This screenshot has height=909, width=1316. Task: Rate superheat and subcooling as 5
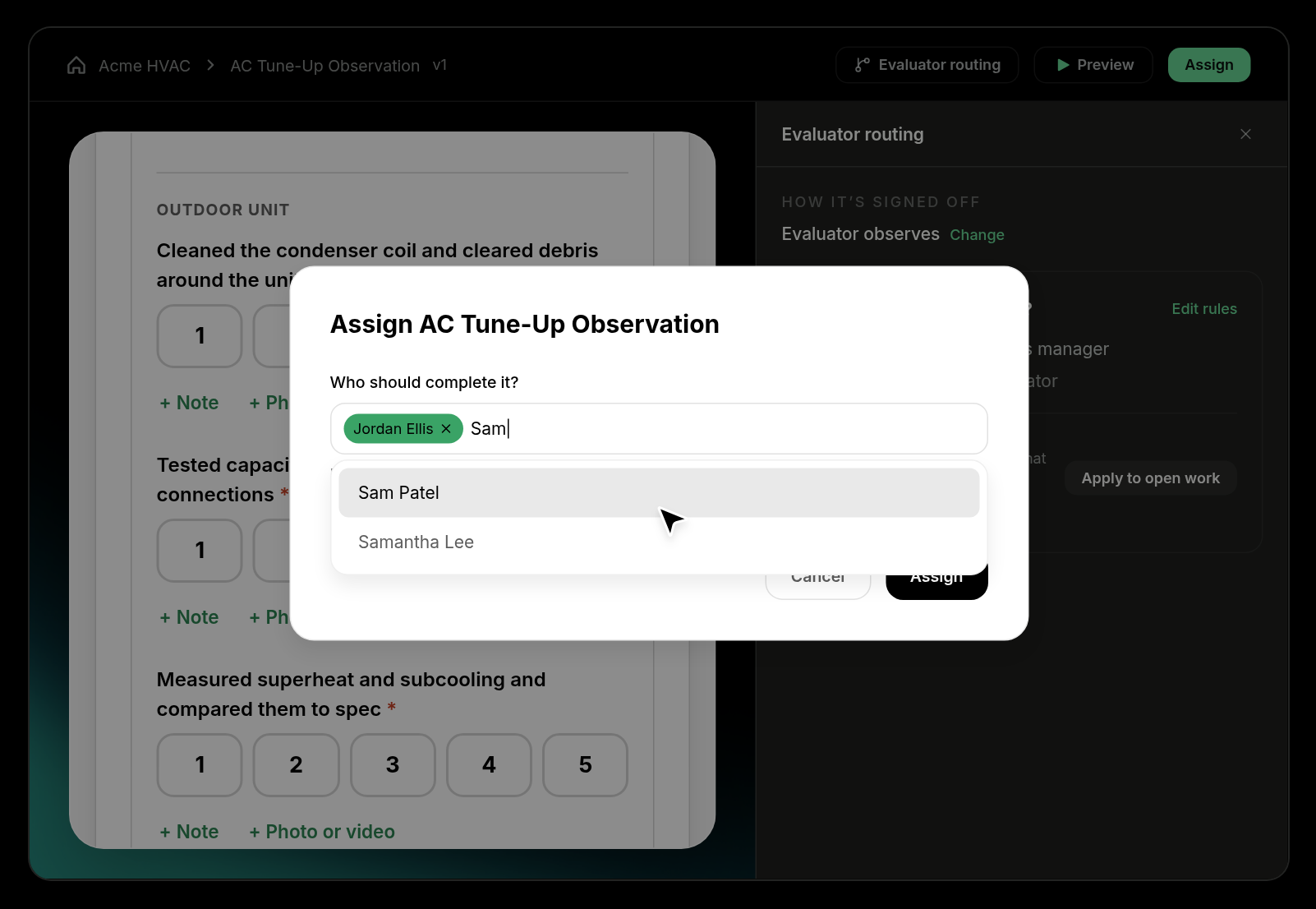(585, 765)
